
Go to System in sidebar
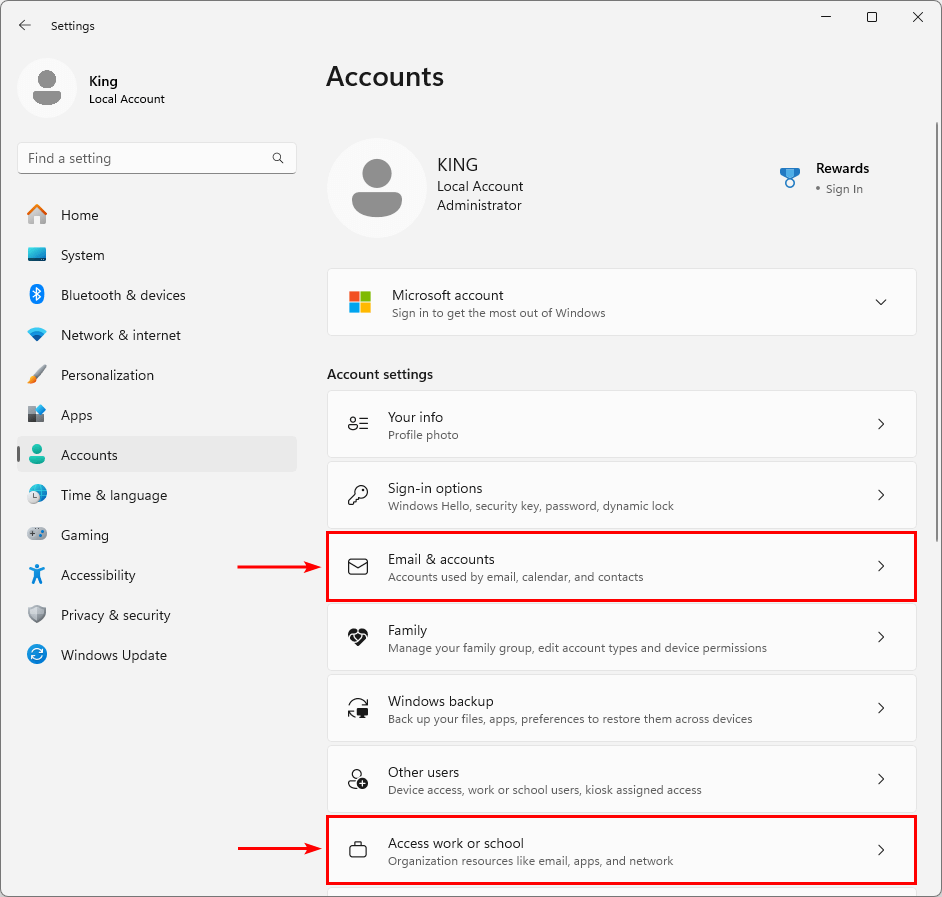click(82, 255)
